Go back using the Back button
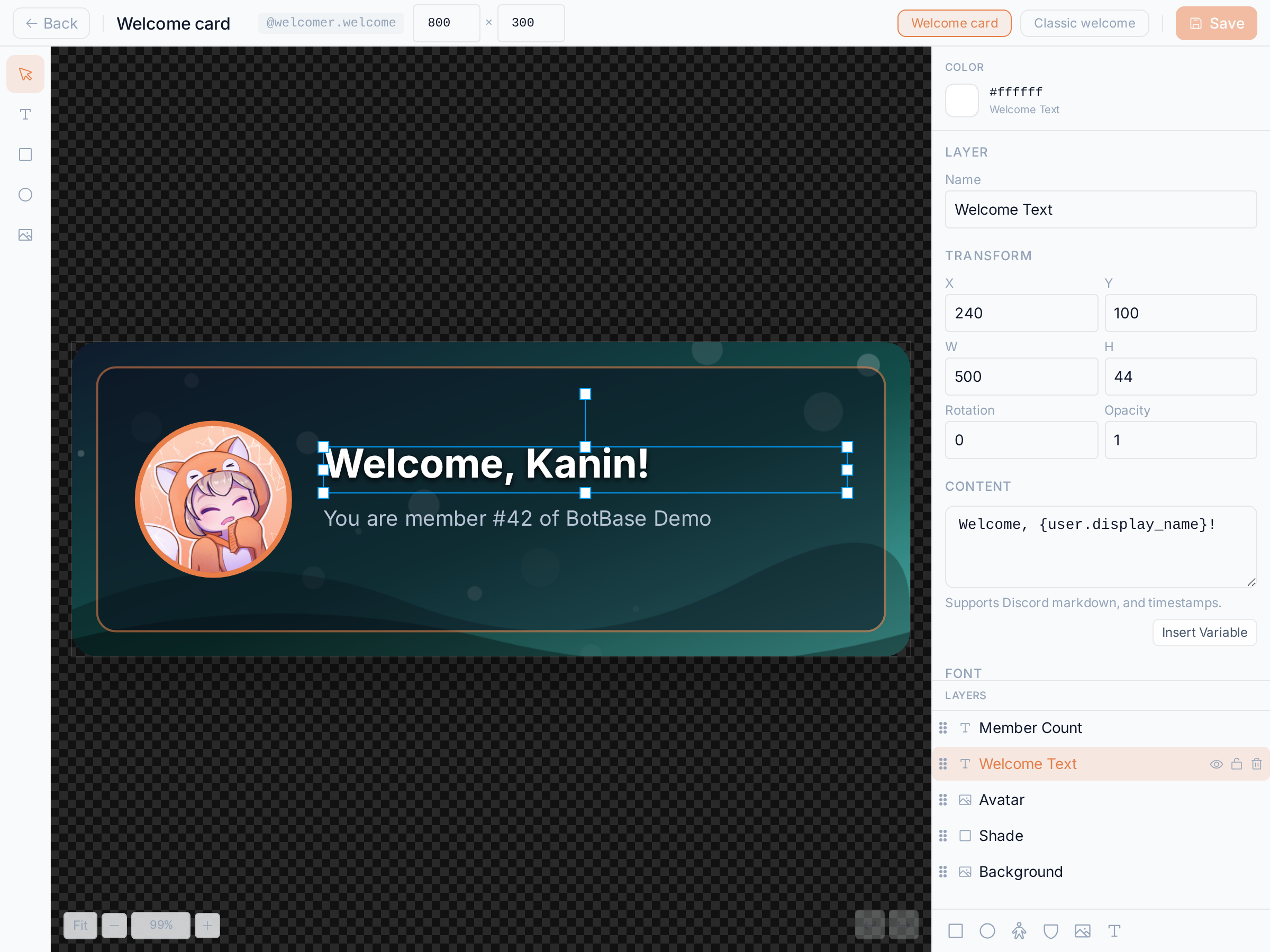Viewport: 1270px width, 952px height. pos(51,23)
